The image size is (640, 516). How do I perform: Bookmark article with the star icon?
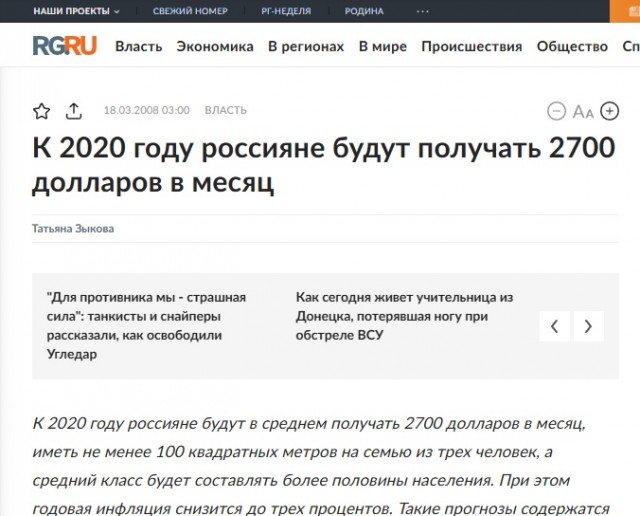pos(42,111)
